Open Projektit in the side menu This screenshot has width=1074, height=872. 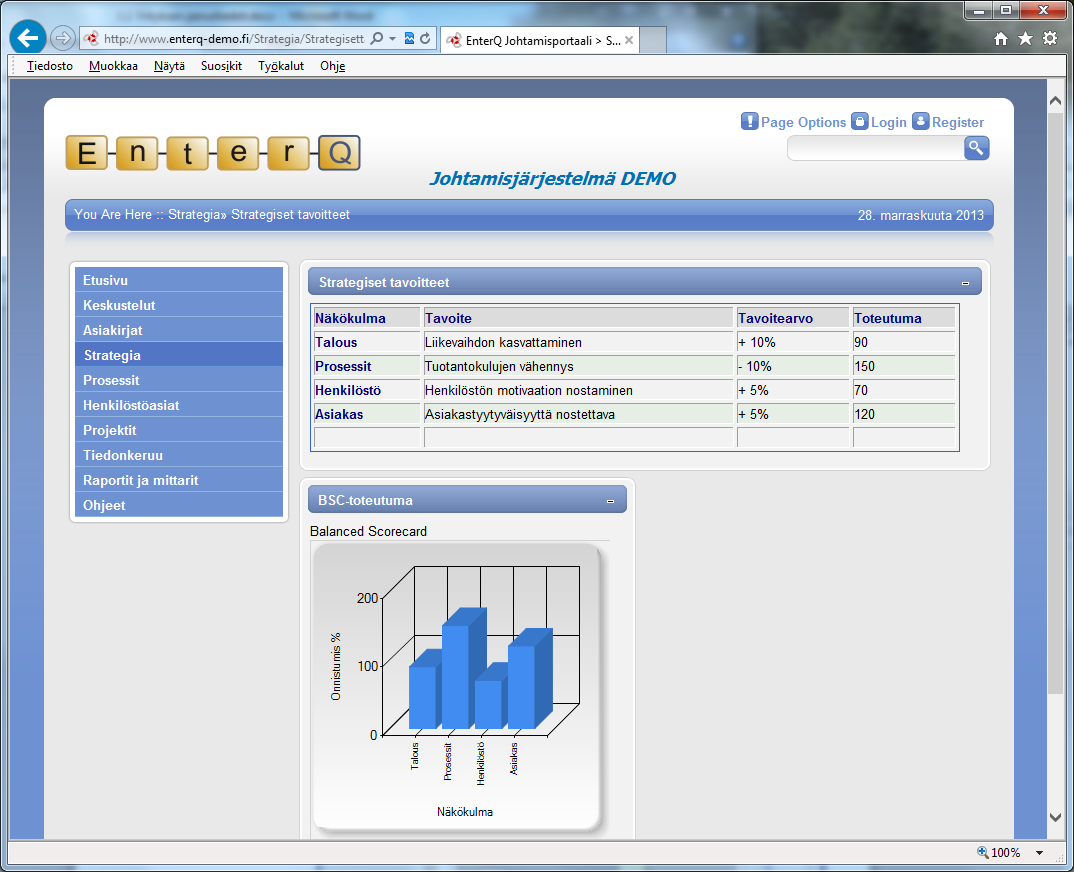tap(179, 430)
